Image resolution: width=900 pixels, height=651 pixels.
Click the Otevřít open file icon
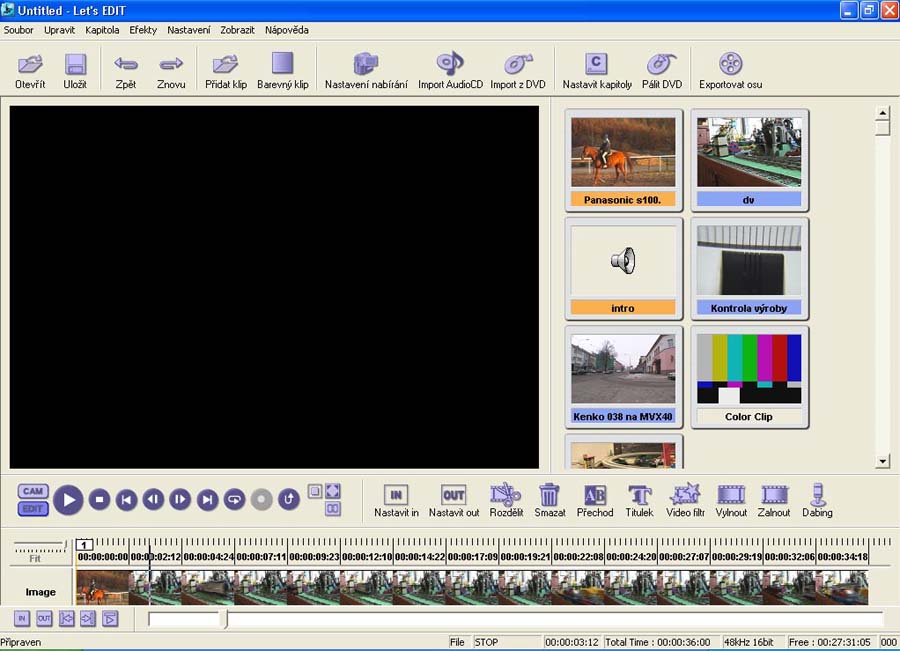point(30,66)
